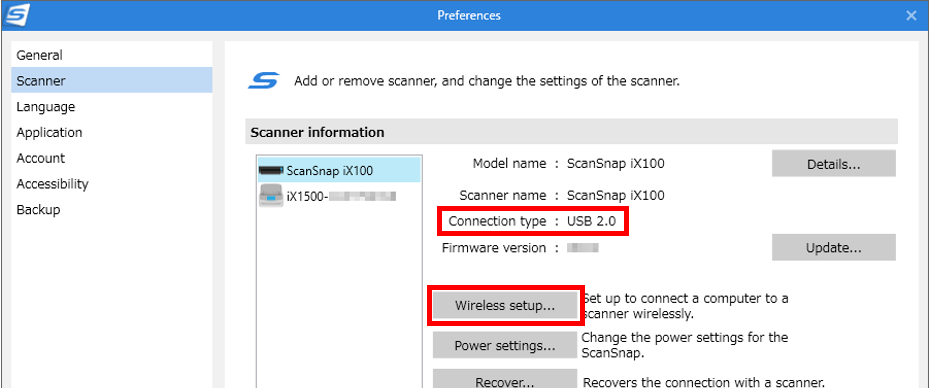Viewport: 930px width, 388px height.
Task: Select the ScanSnap iX100 scanner icon in the list
Action: (x=271, y=171)
